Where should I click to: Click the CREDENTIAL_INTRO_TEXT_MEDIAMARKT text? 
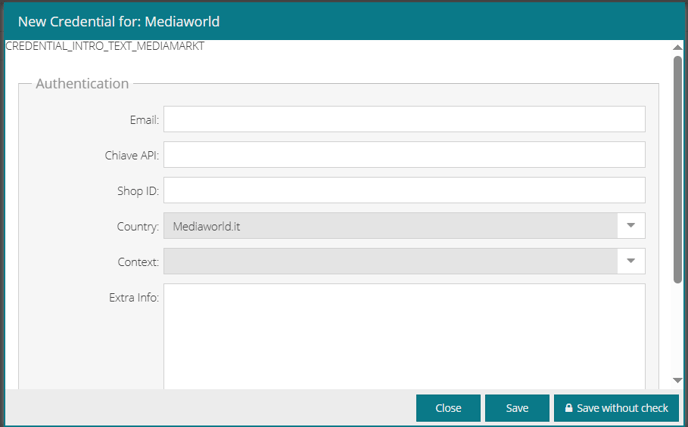click(105, 46)
